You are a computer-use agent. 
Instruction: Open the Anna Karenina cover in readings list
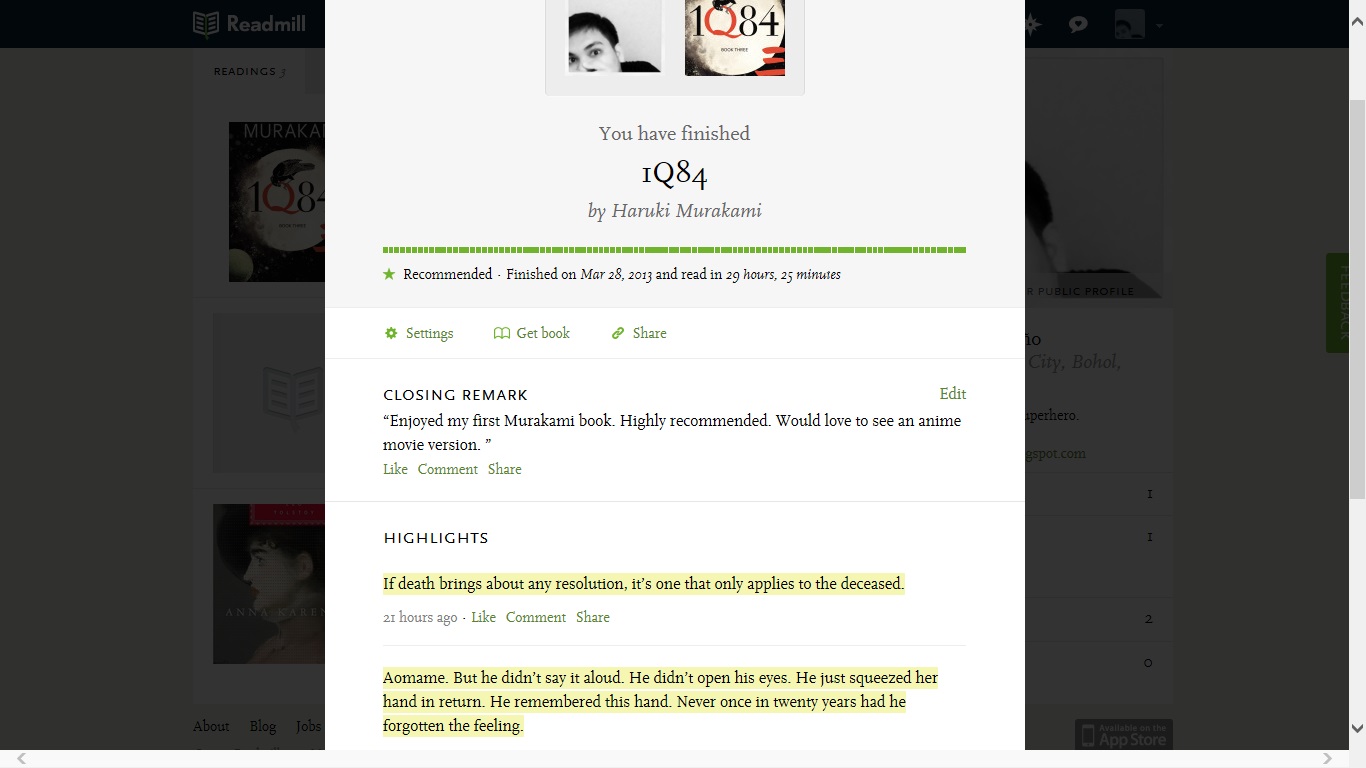[x=269, y=584]
